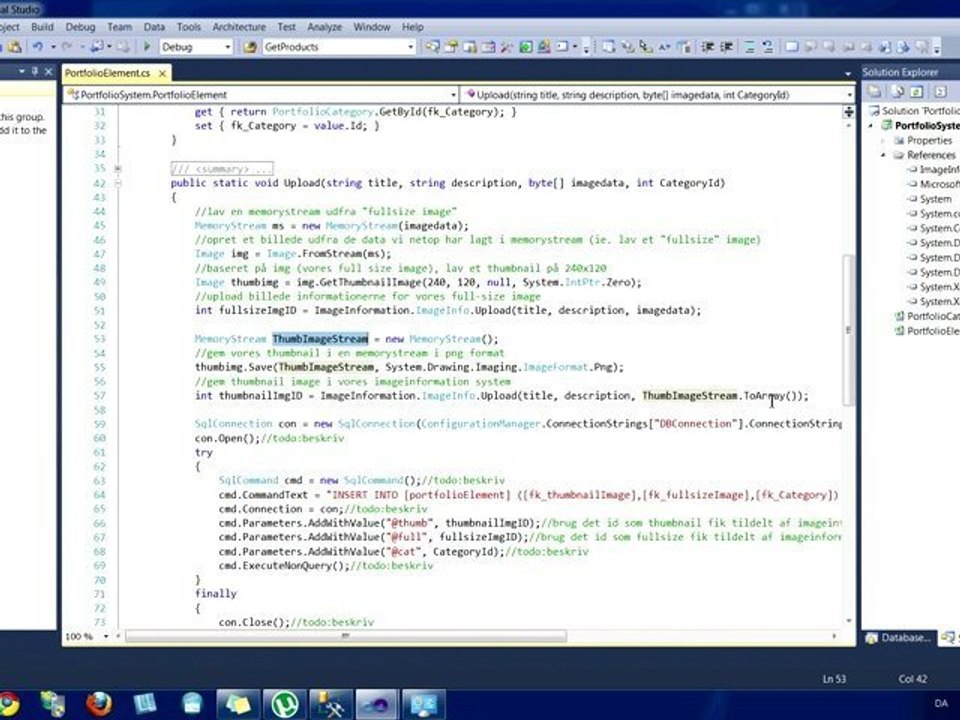This screenshot has height=720, width=960.
Task: Click the Display Object Member List icon
Action: (x=608, y=47)
